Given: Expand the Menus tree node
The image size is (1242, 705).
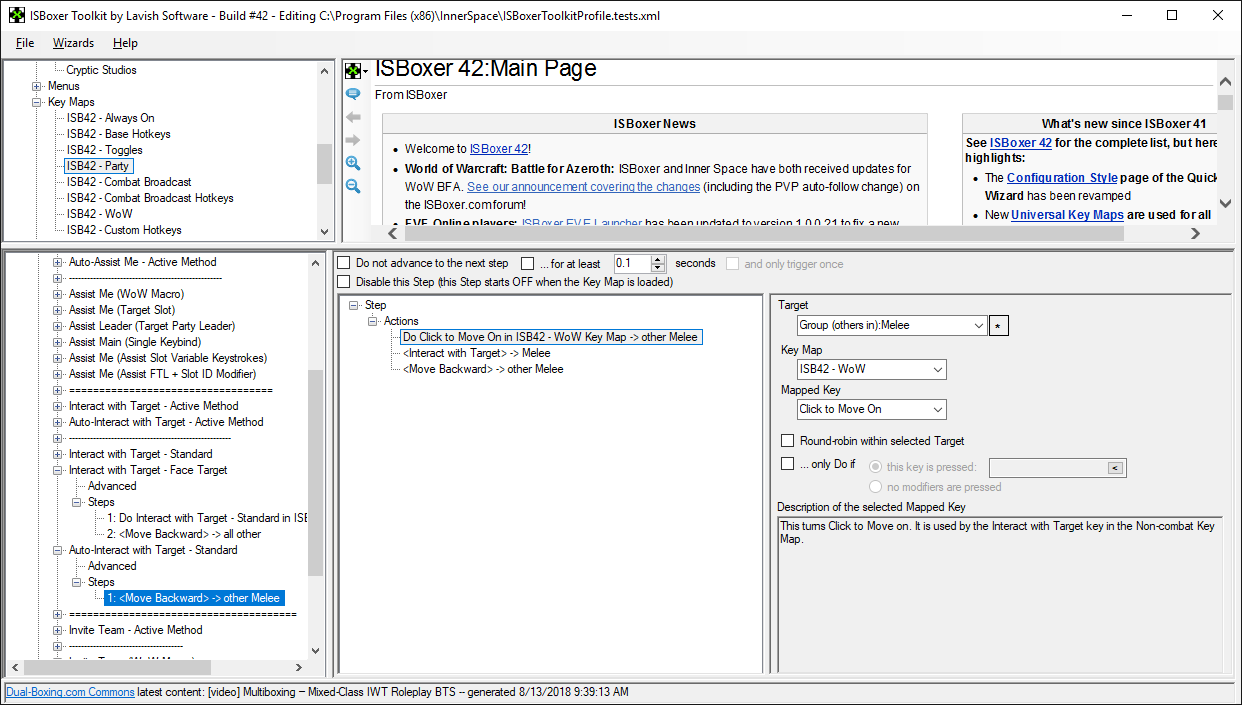Looking at the screenshot, I should (x=37, y=86).
